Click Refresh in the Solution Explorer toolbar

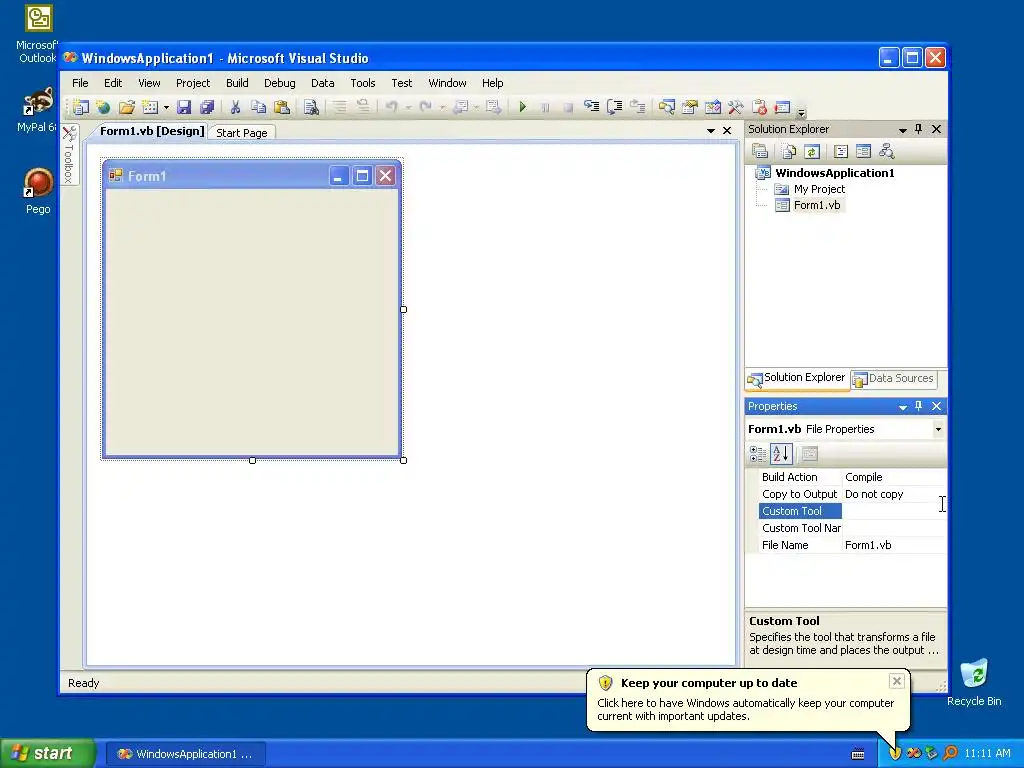[x=812, y=152]
